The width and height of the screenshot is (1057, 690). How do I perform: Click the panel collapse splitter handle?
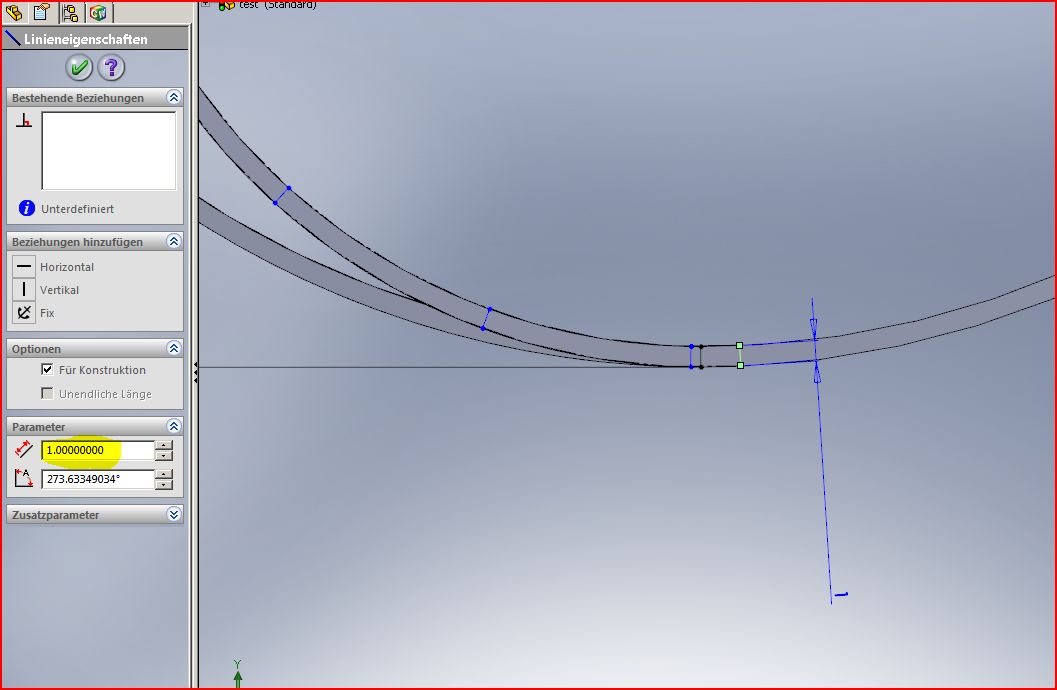click(x=195, y=373)
